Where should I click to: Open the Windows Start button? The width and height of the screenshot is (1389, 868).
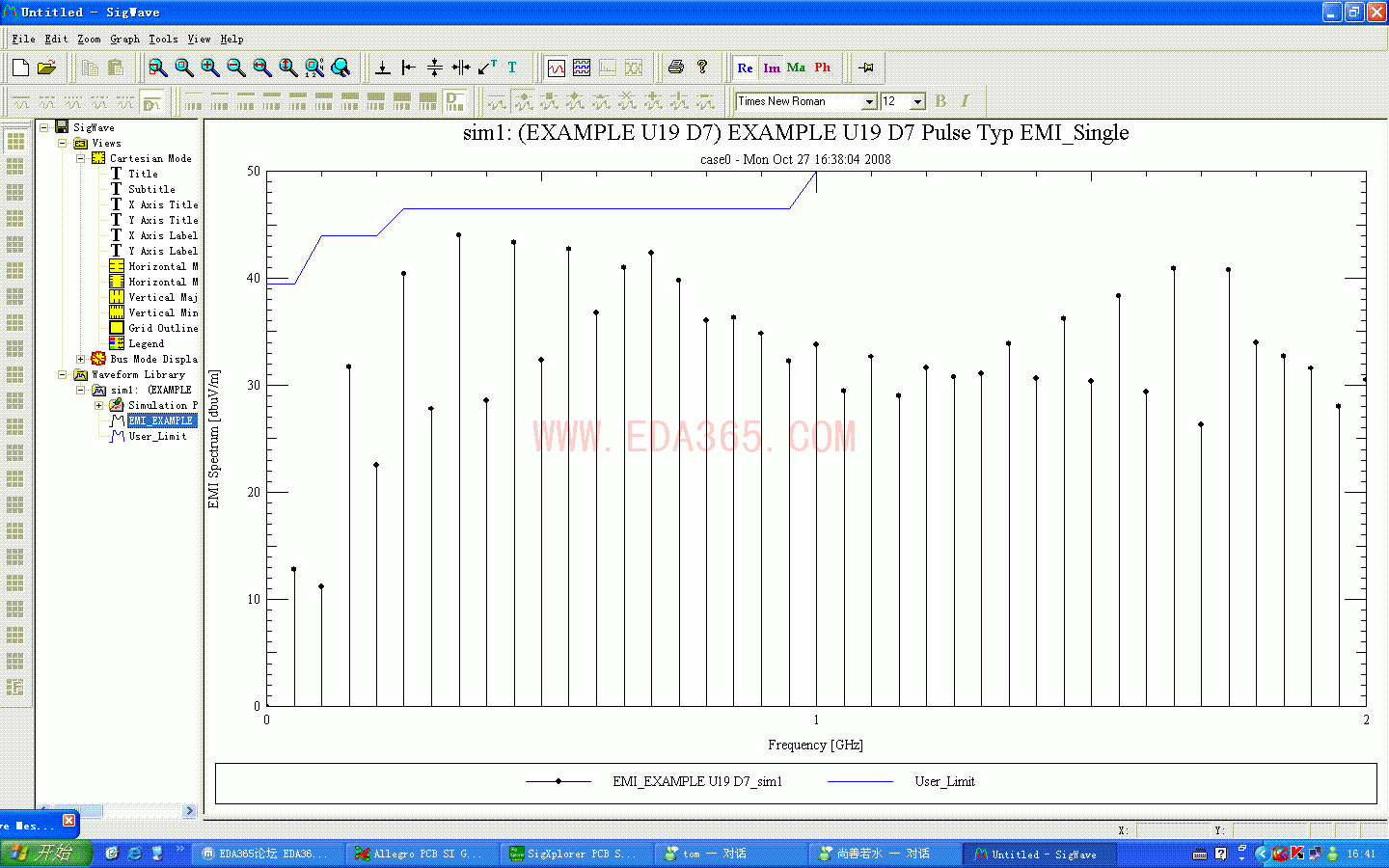click(x=45, y=854)
